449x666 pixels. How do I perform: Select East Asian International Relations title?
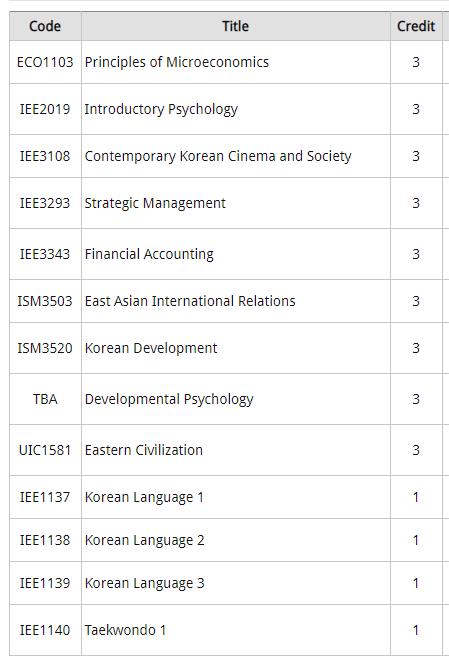pyautogui.click(x=190, y=301)
